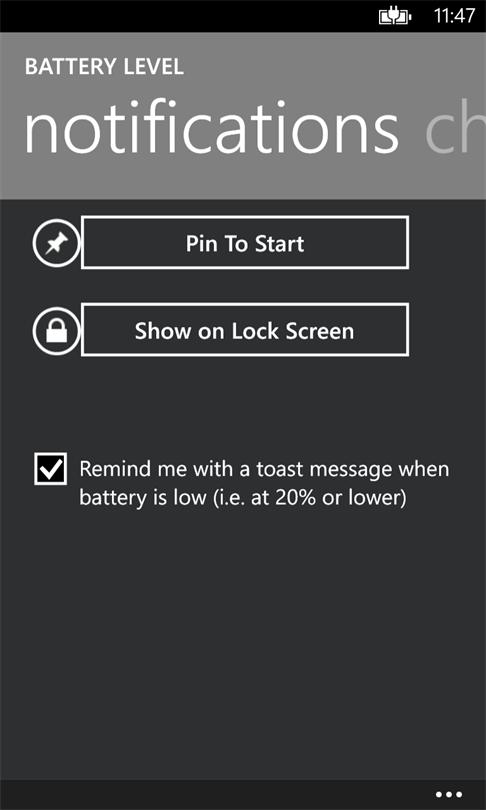This screenshot has width=486, height=810.
Task: Tap the 11:47 clock in the status bar
Action: (454, 16)
